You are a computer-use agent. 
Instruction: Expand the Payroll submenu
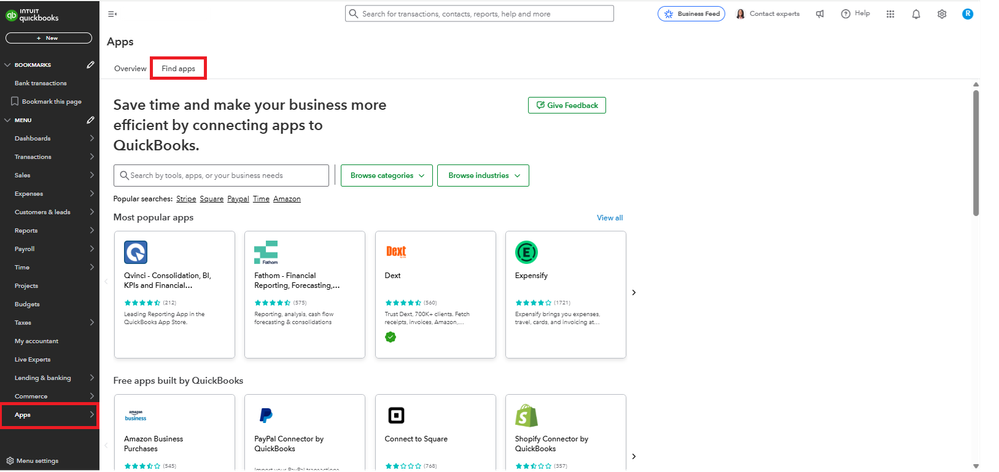point(92,249)
